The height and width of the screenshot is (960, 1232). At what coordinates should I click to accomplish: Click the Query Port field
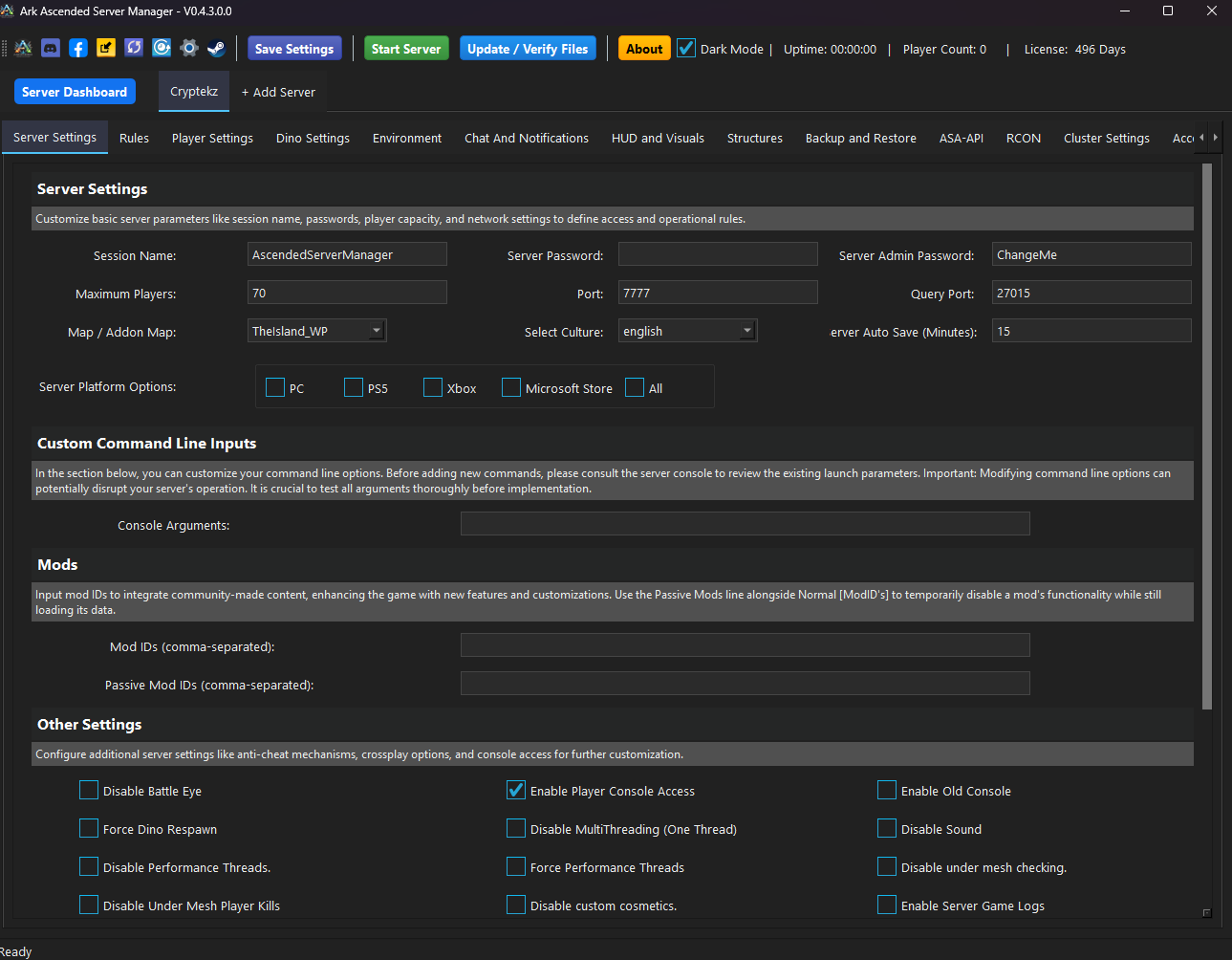1092,293
